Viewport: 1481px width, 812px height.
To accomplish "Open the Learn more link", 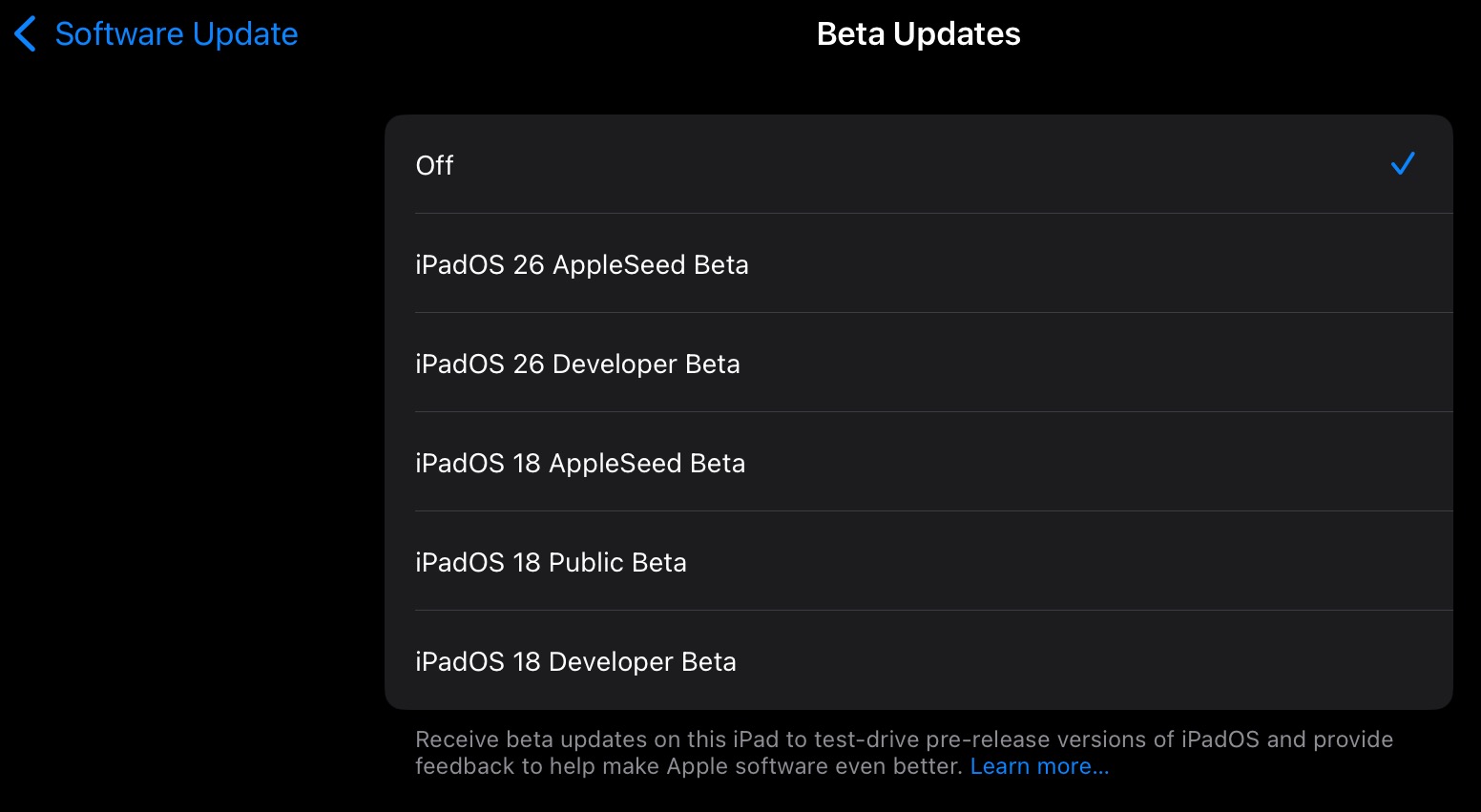I will pos(1039,766).
